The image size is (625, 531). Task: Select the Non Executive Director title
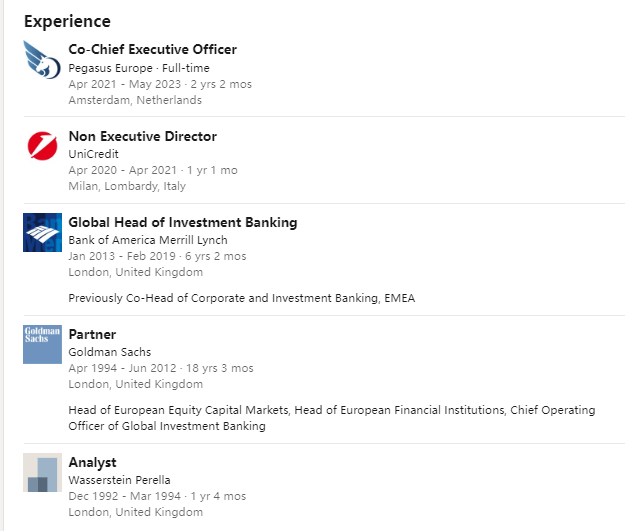point(143,136)
